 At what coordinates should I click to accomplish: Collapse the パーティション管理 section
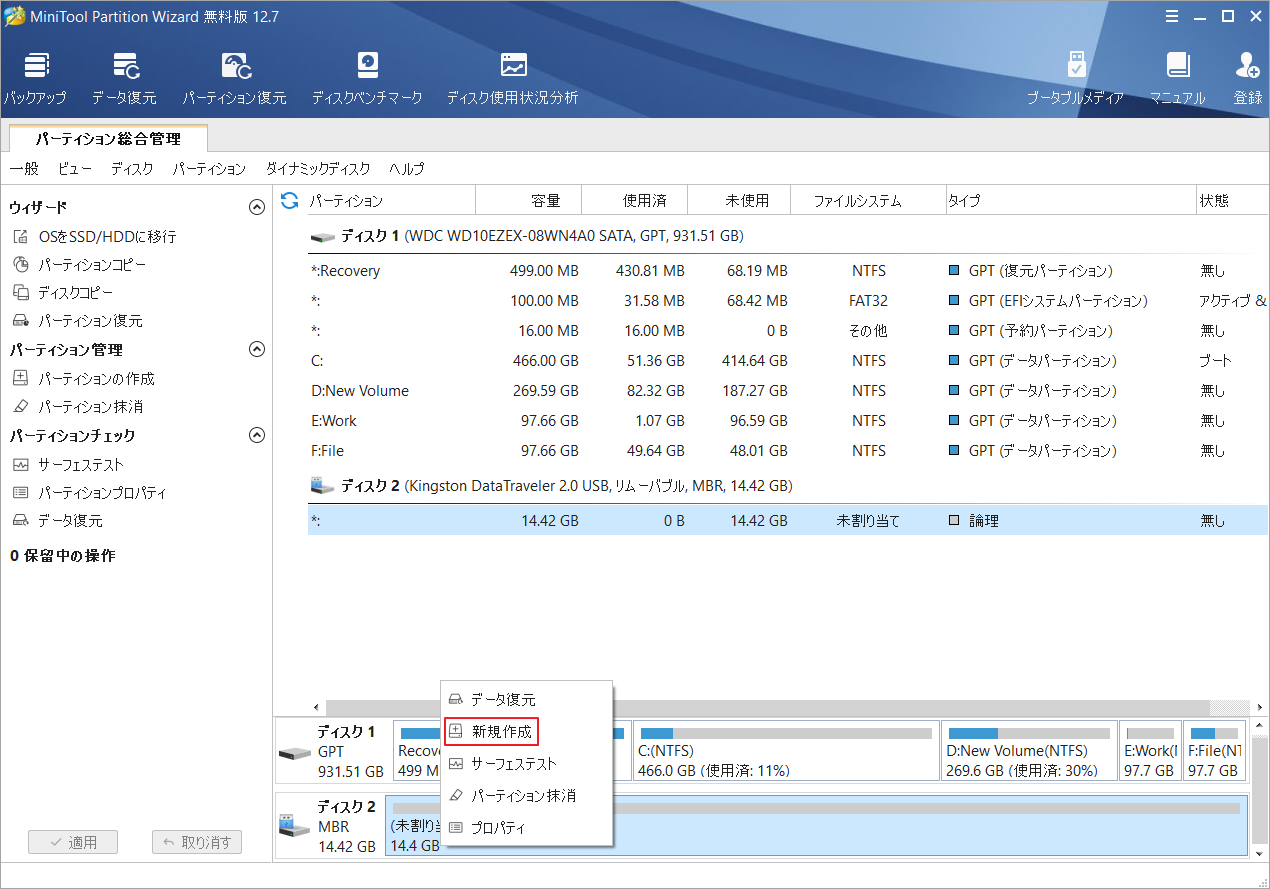coord(257,349)
